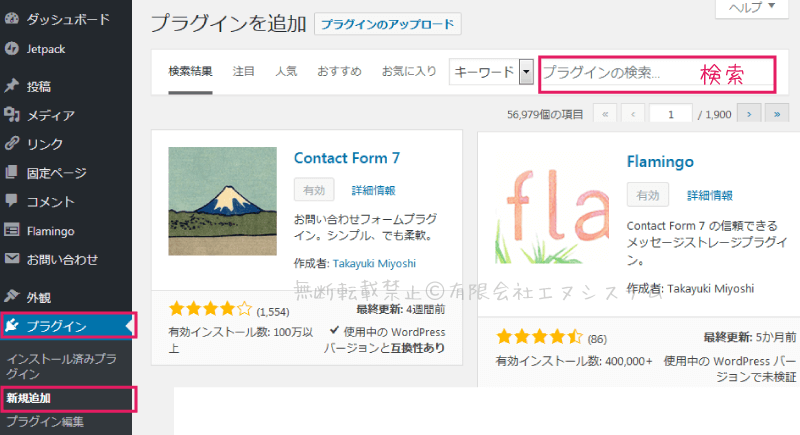Screen dimensions: 800x435
Task: Open Contact Form 7 Mount Fuji thumbnail
Action: (222, 201)
